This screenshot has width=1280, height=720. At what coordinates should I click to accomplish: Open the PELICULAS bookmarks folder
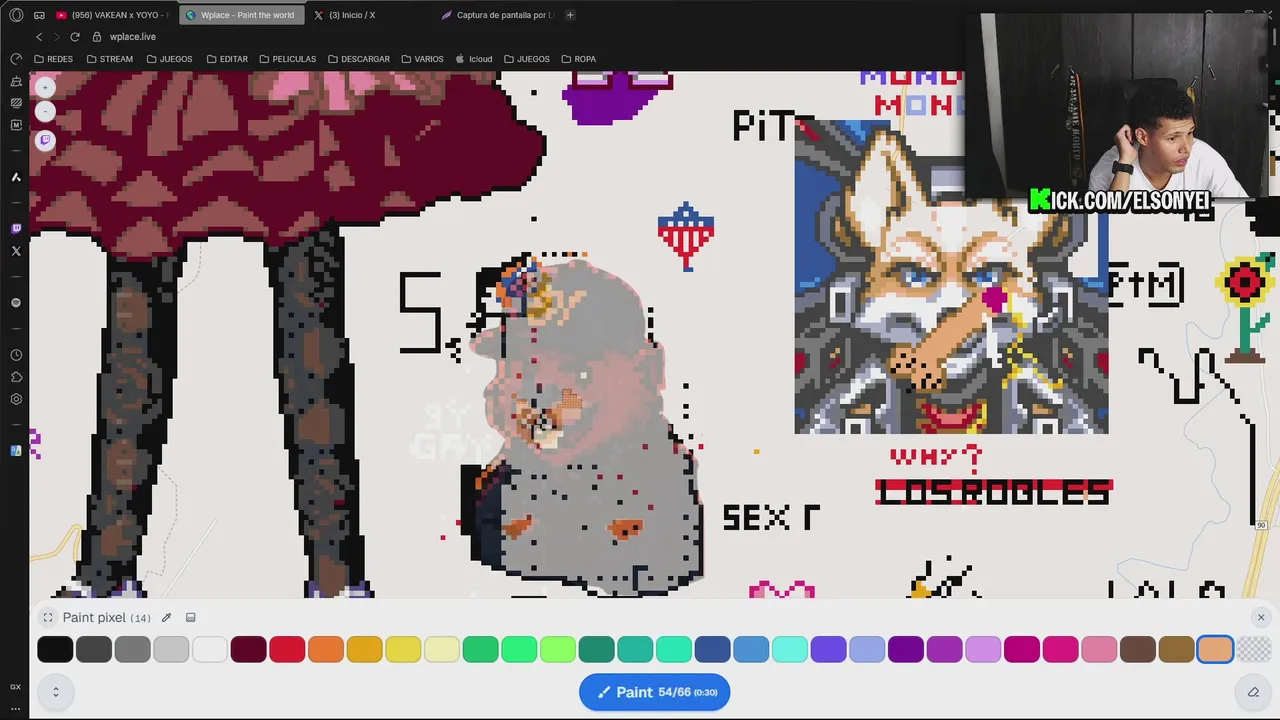point(287,59)
